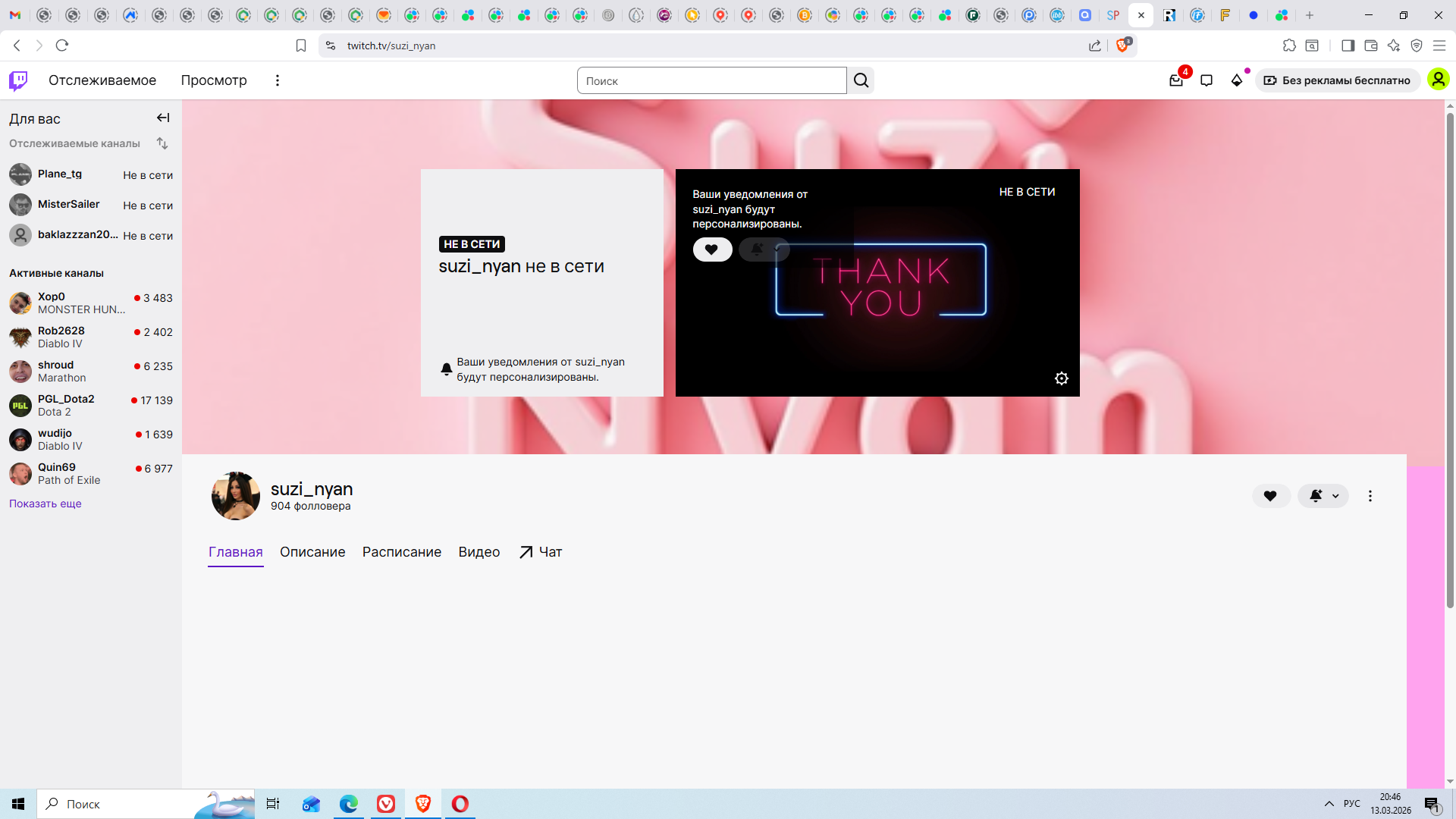The width and height of the screenshot is (1456, 819).
Task: Open the whispers chat bubble icon
Action: point(1207,80)
